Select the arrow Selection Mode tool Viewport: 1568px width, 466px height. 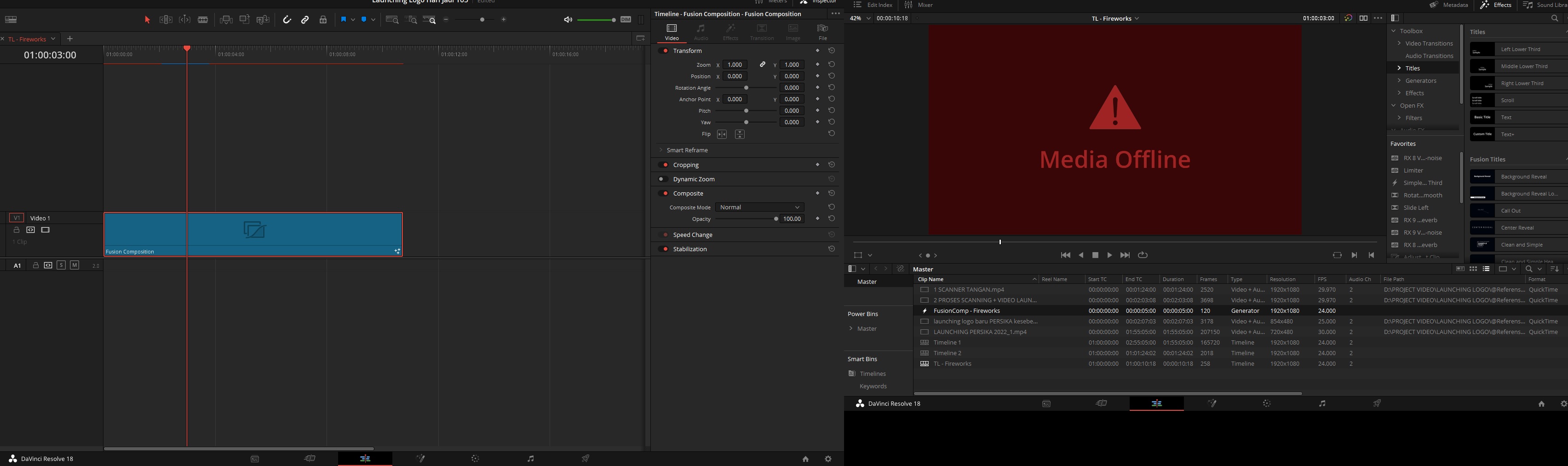click(147, 20)
